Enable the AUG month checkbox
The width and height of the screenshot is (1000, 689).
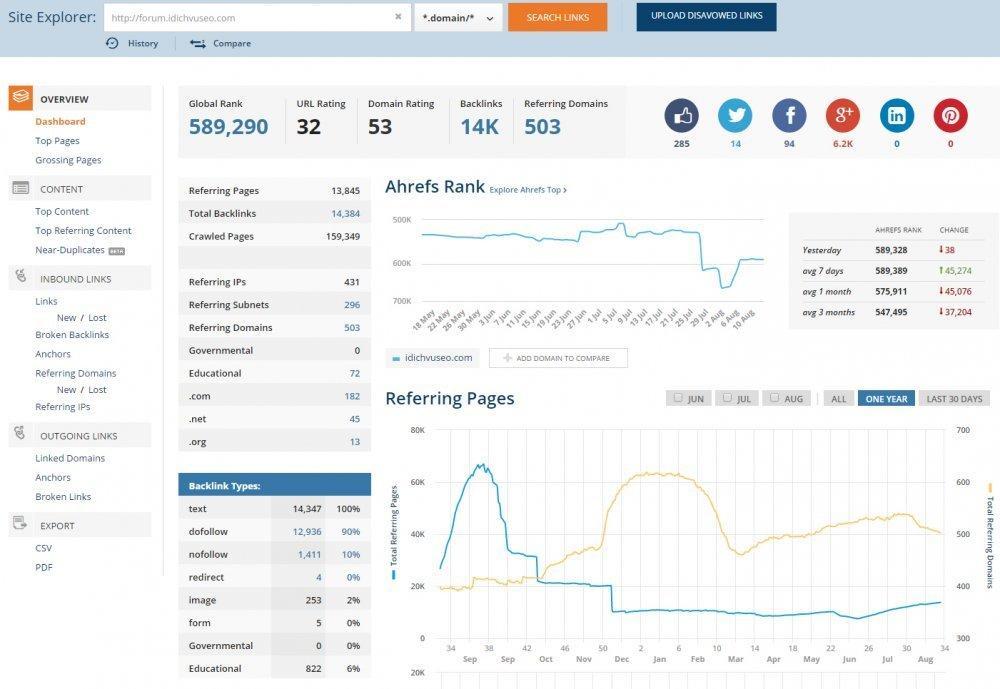(x=775, y=398)
